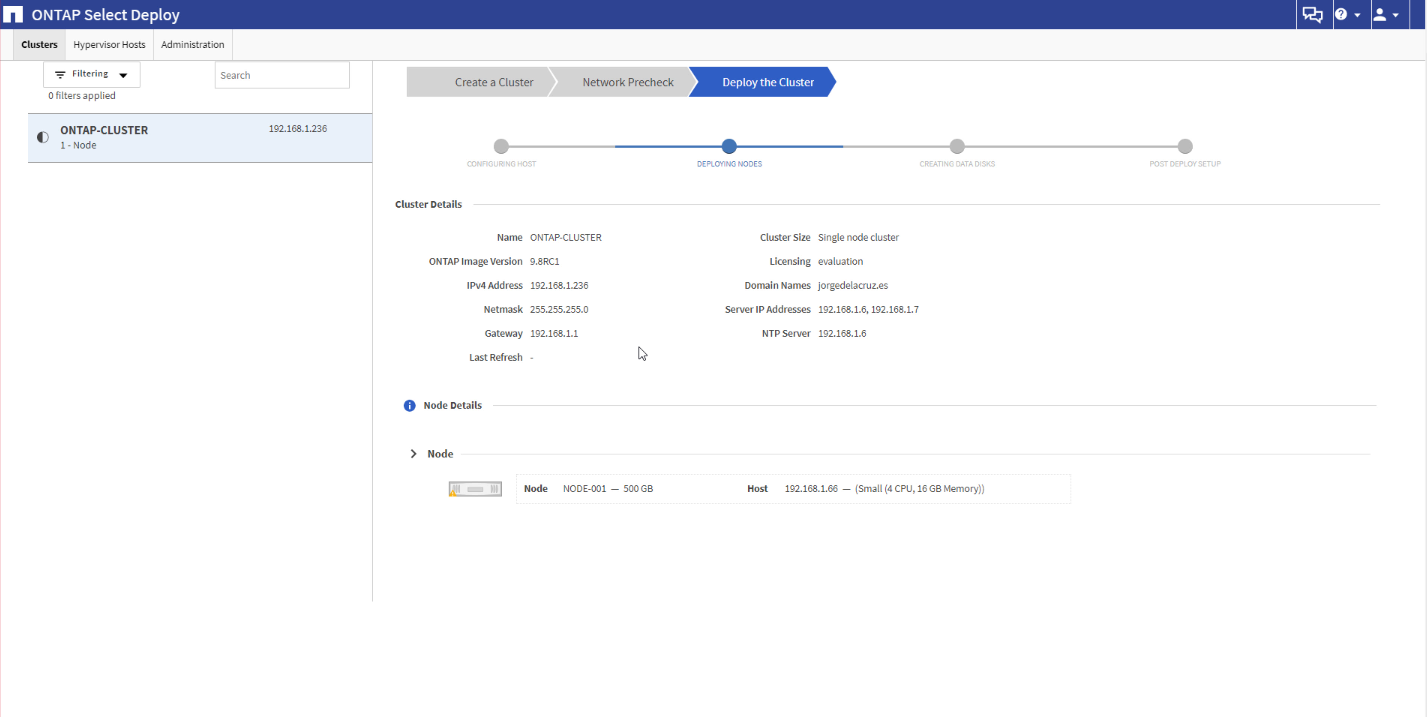Click the Creating Data Disks progress marker
Screen dimensions: 1427x717
point(957,147)
